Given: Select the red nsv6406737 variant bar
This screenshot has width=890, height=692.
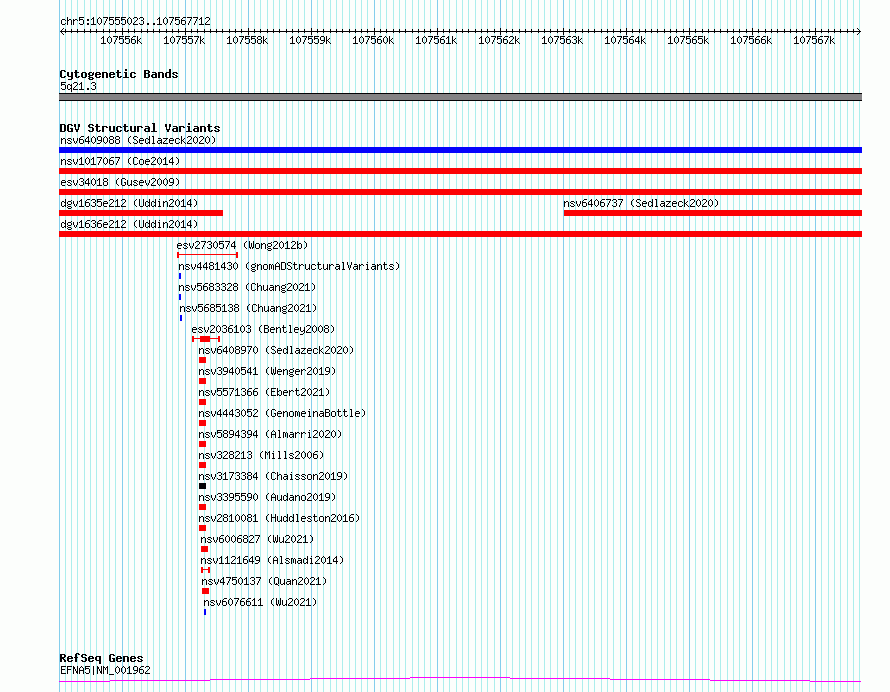Looking at the screenshot, I should click(x=713, y=213).
